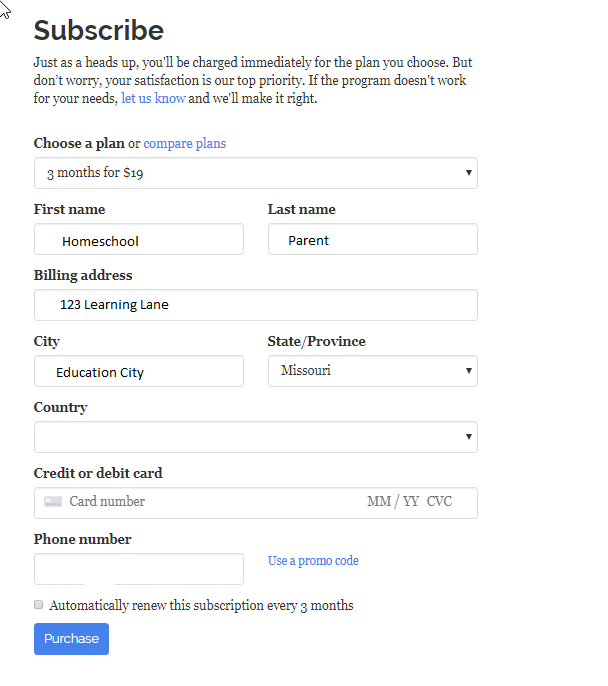This screenshot has height=686, width=608.
Task: Open the Country dropdown
Action: pos(255,437)
